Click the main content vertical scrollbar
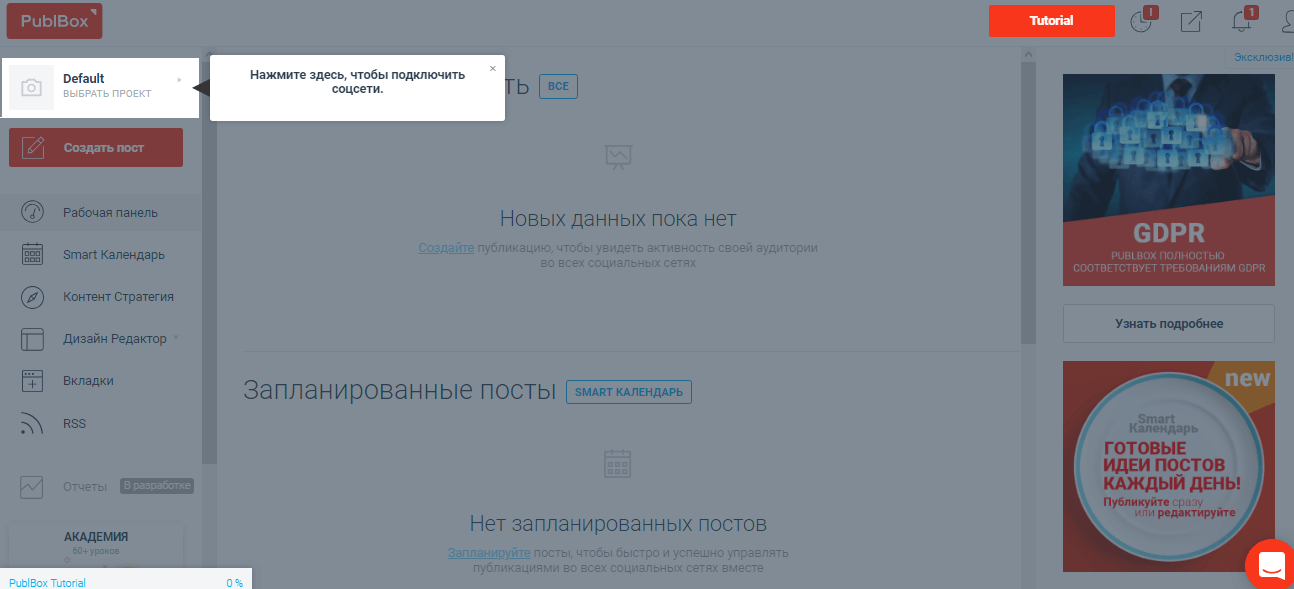The image size is (1294, 589). click(x=1028, y=200)
